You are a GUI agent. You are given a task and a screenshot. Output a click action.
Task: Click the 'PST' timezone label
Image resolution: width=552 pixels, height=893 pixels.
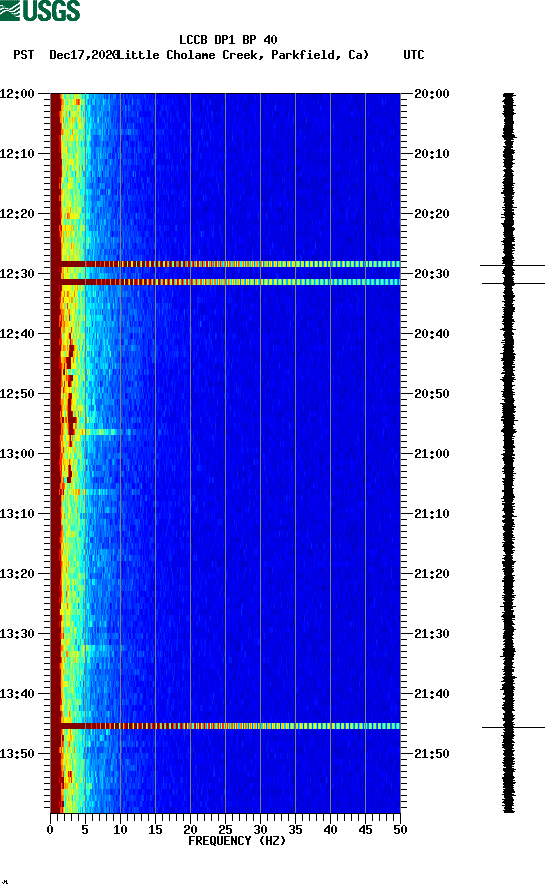23,55
